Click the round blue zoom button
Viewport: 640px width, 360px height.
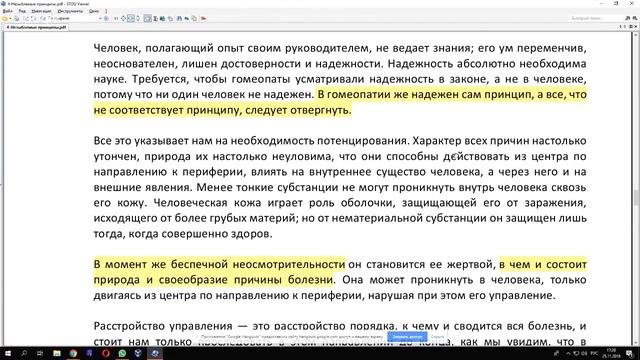tap(106, 18)
